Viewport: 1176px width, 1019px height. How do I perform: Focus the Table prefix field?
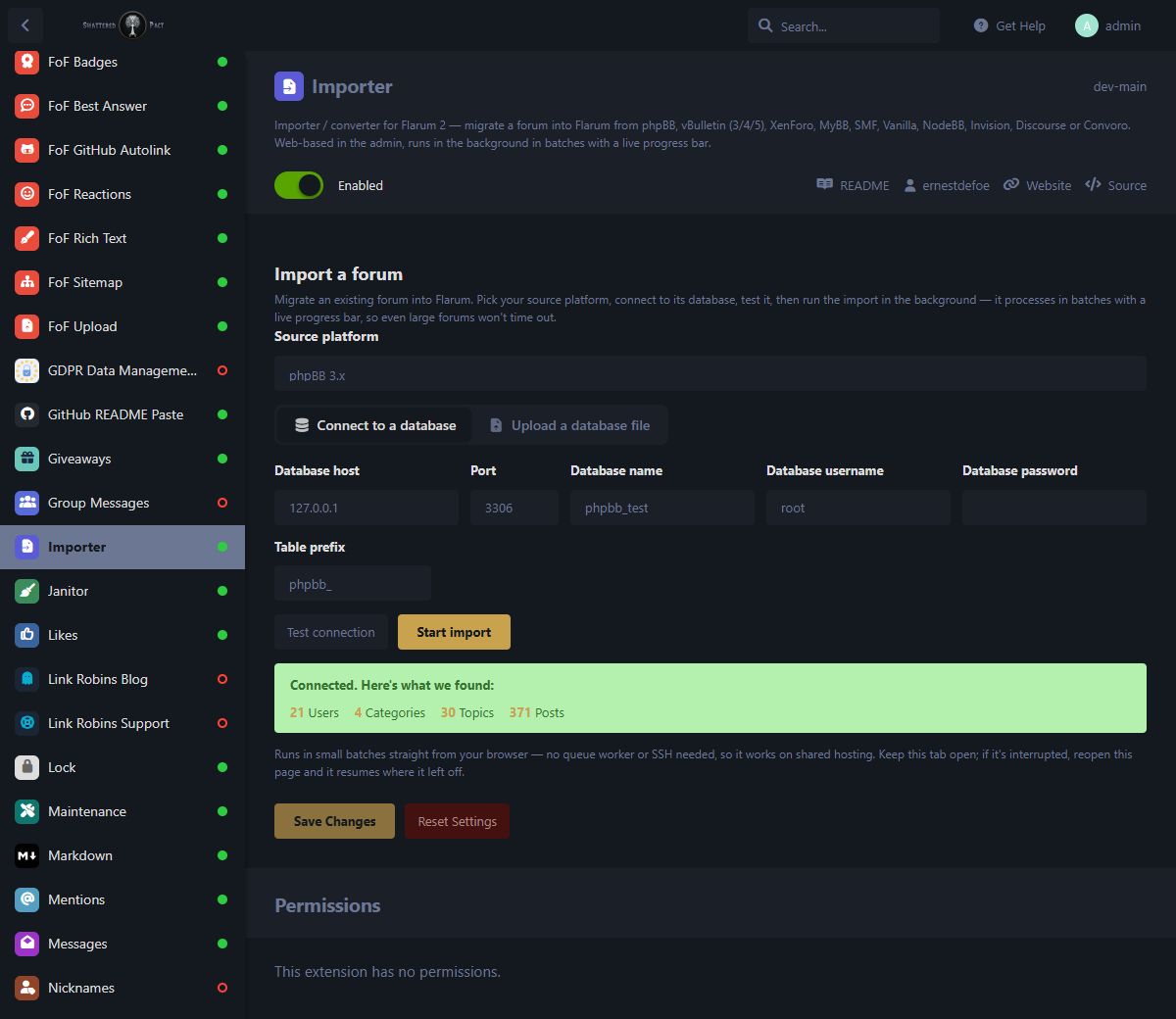(353, 583)
